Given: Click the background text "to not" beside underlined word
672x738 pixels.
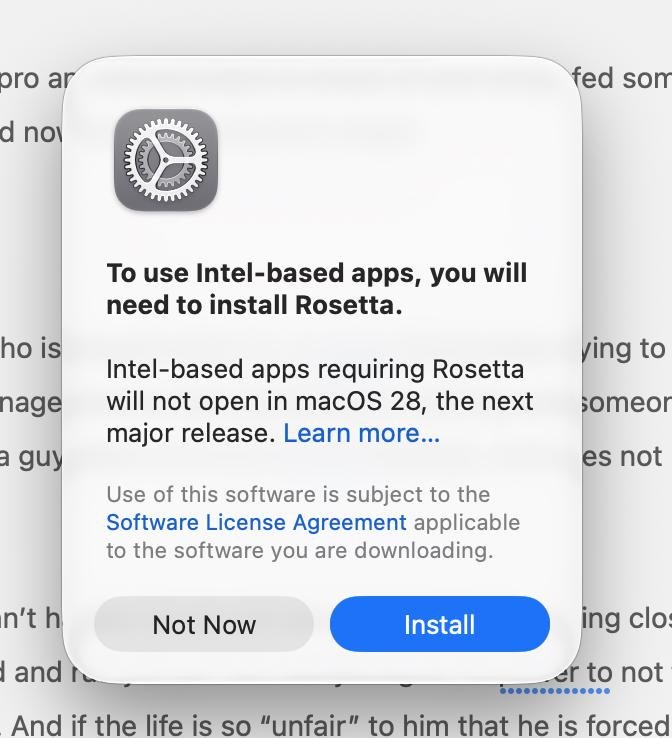Looking at the screenshot, I should point(626,672).
